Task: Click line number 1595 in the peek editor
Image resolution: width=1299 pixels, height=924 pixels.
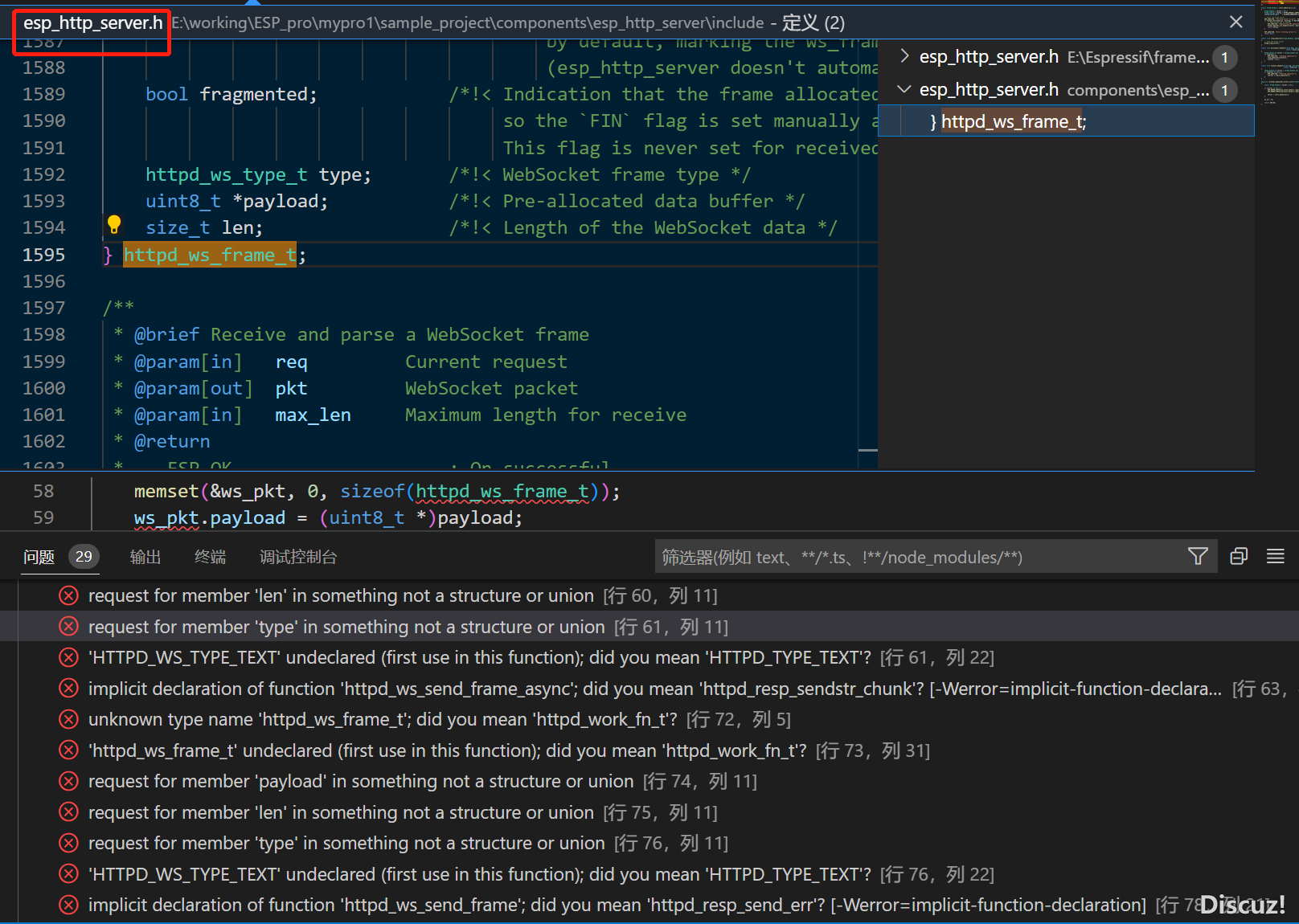Action: click(x=43, y=255)
